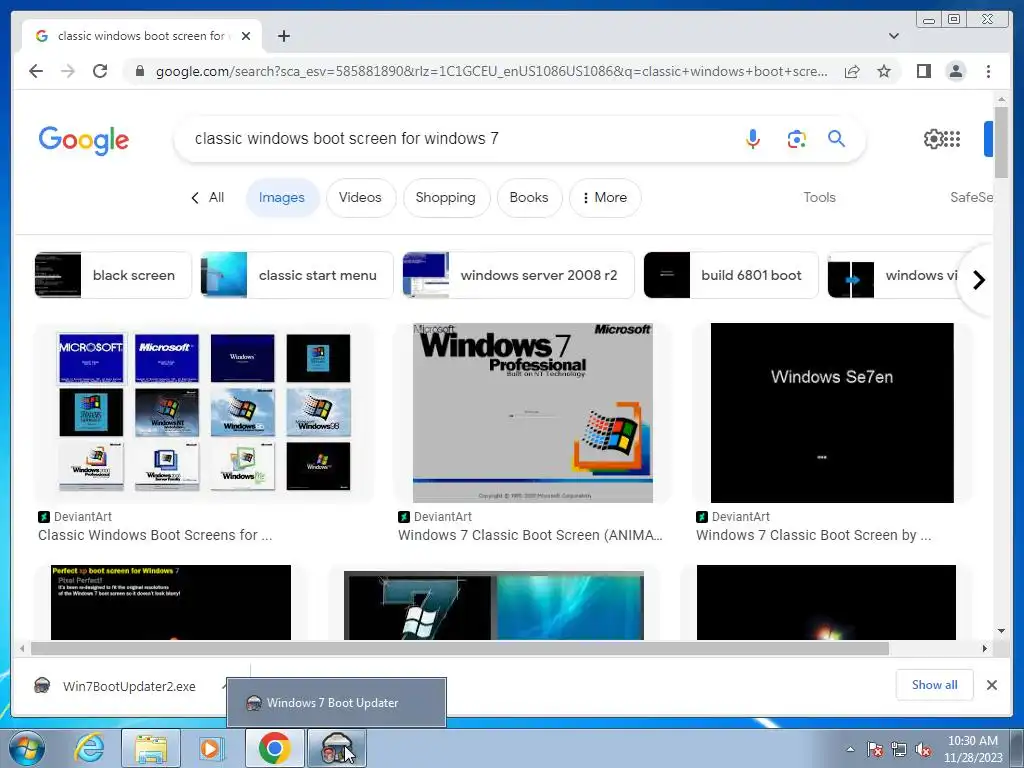
Task: Open Perfect XP boot screen image result
Action: point(171,602)
